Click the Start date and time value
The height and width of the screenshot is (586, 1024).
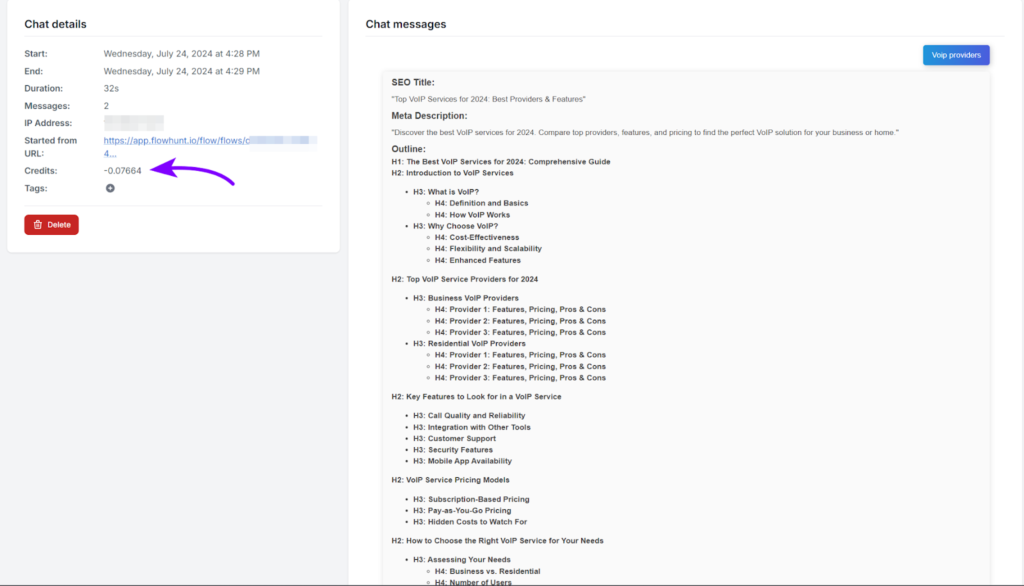click(x=181, y=54)
